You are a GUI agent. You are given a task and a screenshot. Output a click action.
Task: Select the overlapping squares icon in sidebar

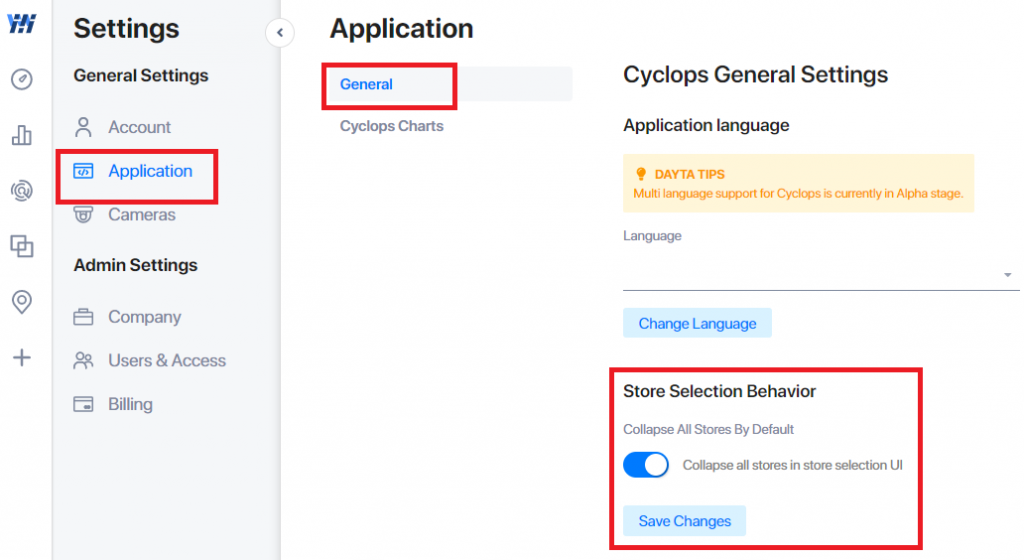(22, 246)
